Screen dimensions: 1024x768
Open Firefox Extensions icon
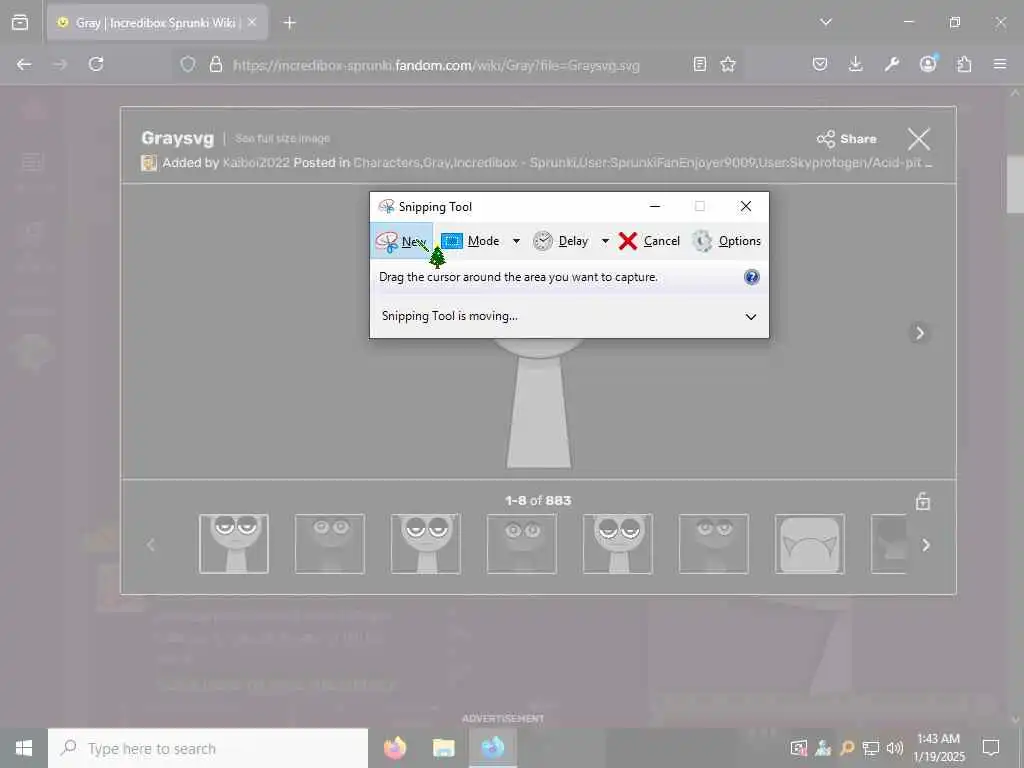(x=964, y=64)
